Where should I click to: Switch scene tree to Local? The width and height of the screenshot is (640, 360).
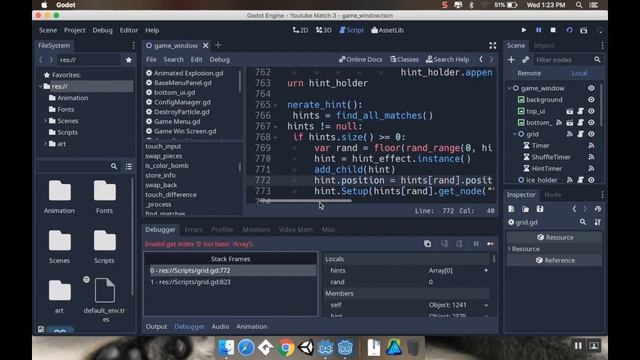coord(579,73)
